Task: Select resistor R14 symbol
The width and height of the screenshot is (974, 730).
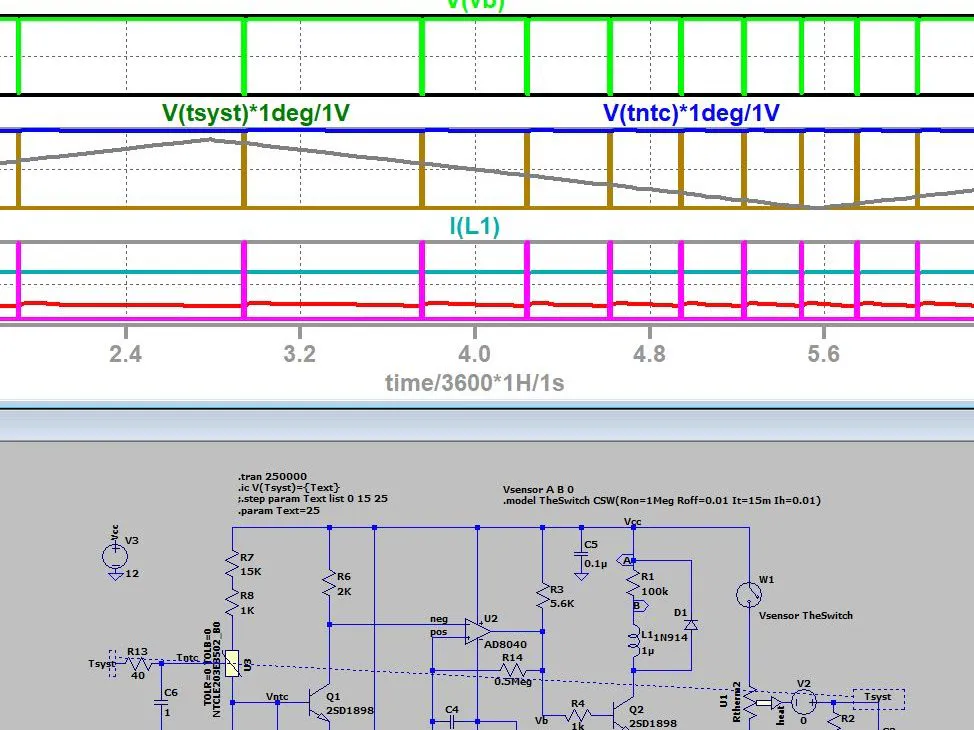Action: click(513, 670)
